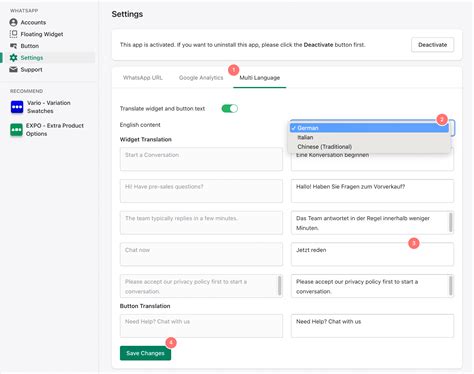Click the Floating Widget icon in sidebar

(x=13, y=34)
